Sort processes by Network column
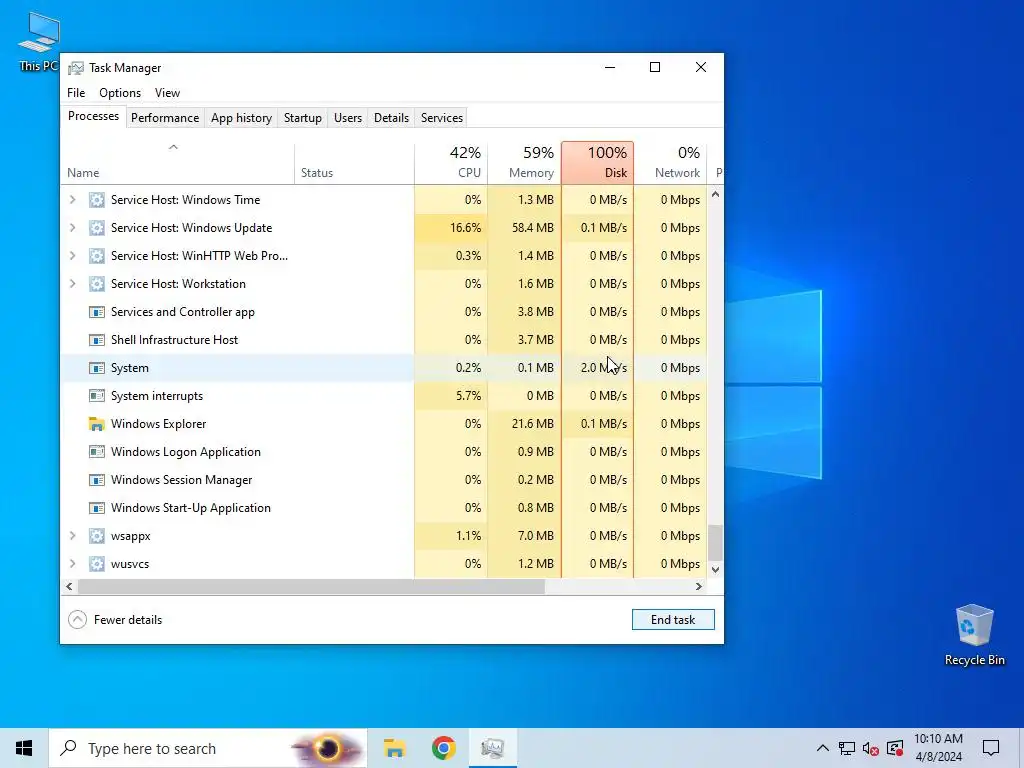 pyautogui.click(x=670, y=163)
